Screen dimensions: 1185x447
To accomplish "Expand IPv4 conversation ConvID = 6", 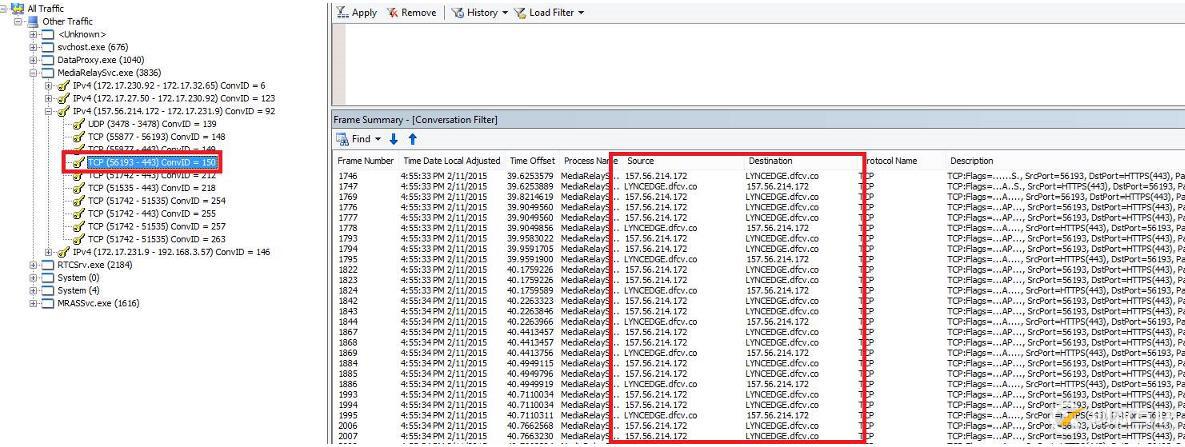I will tap(48, 85).
